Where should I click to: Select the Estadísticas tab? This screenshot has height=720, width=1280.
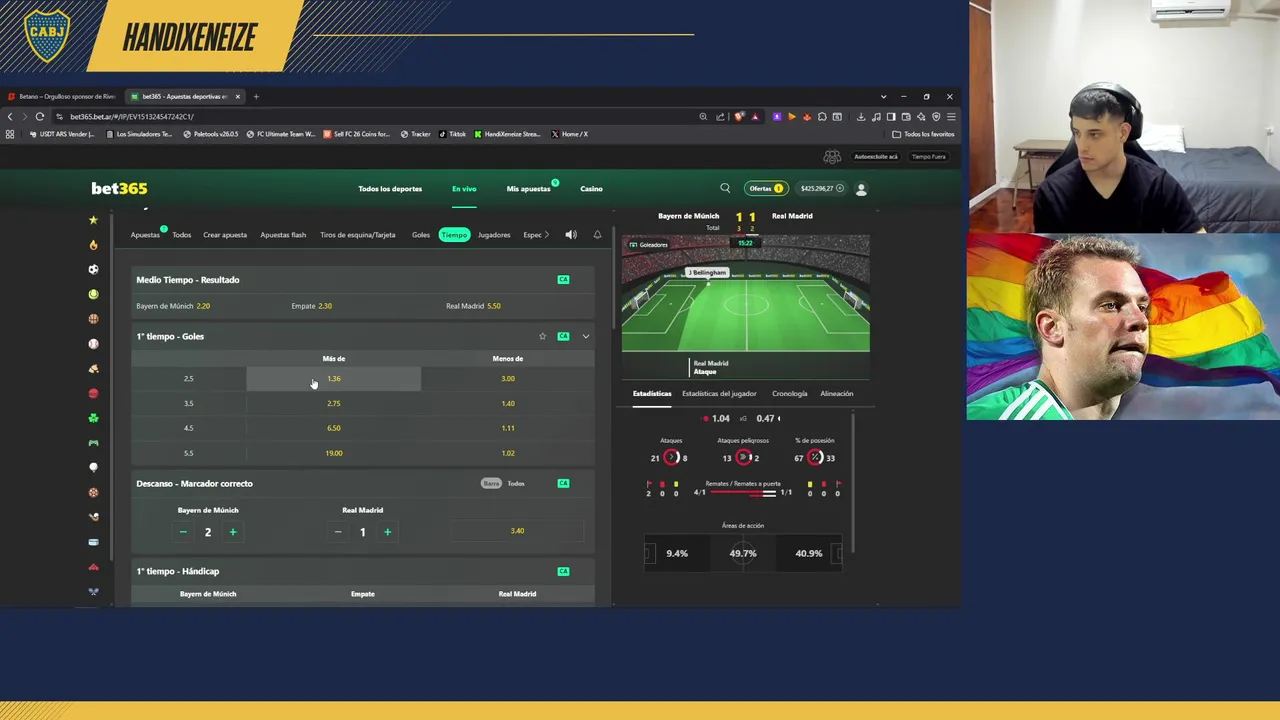tap(652, 394)
